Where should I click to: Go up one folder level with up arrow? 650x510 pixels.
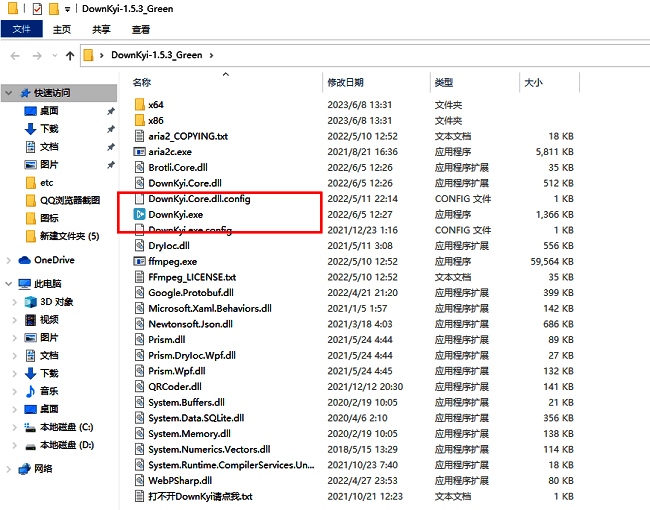pos(69,55)
